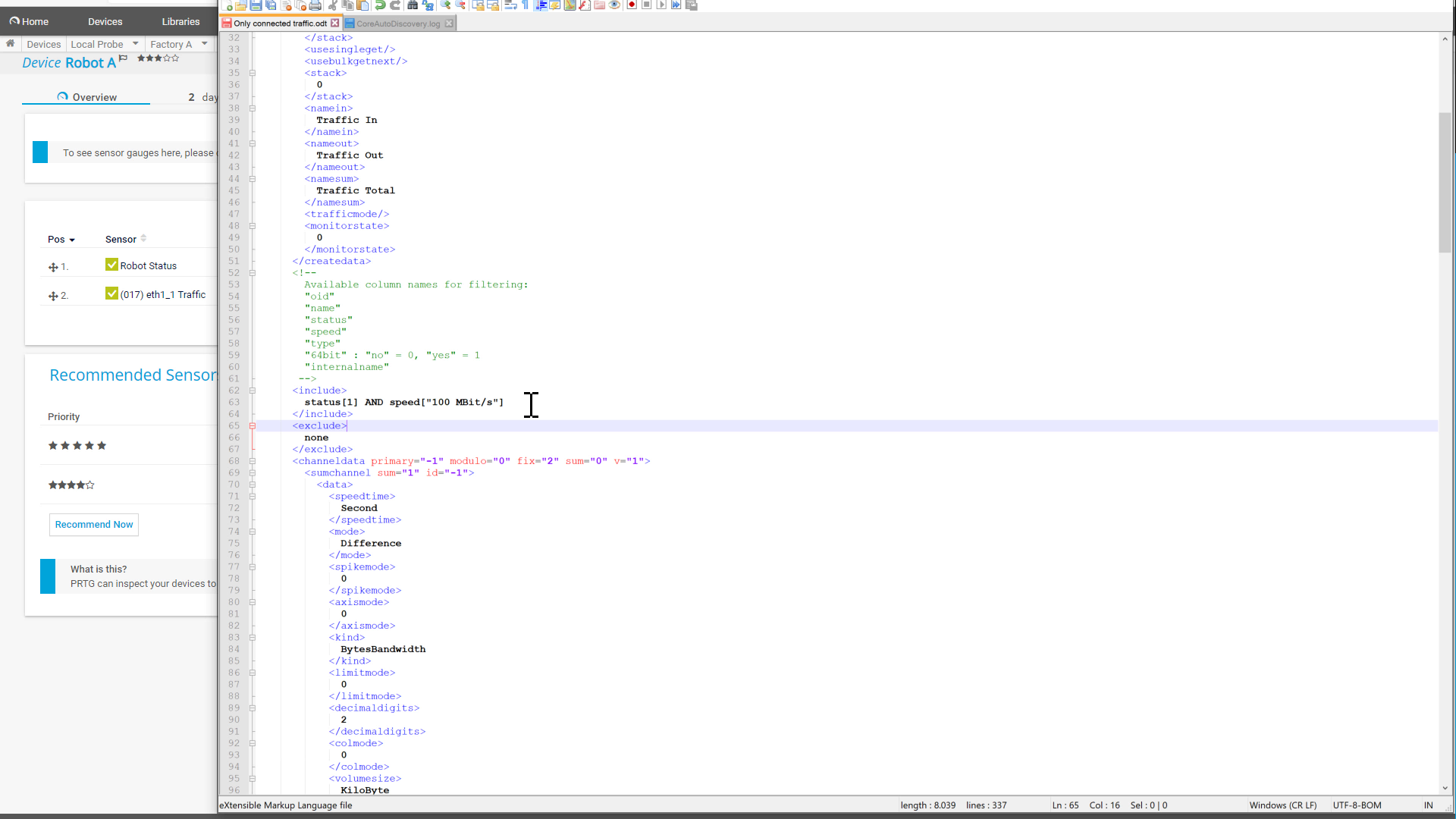Click the Save file toolbar icon

pos(256,5)
